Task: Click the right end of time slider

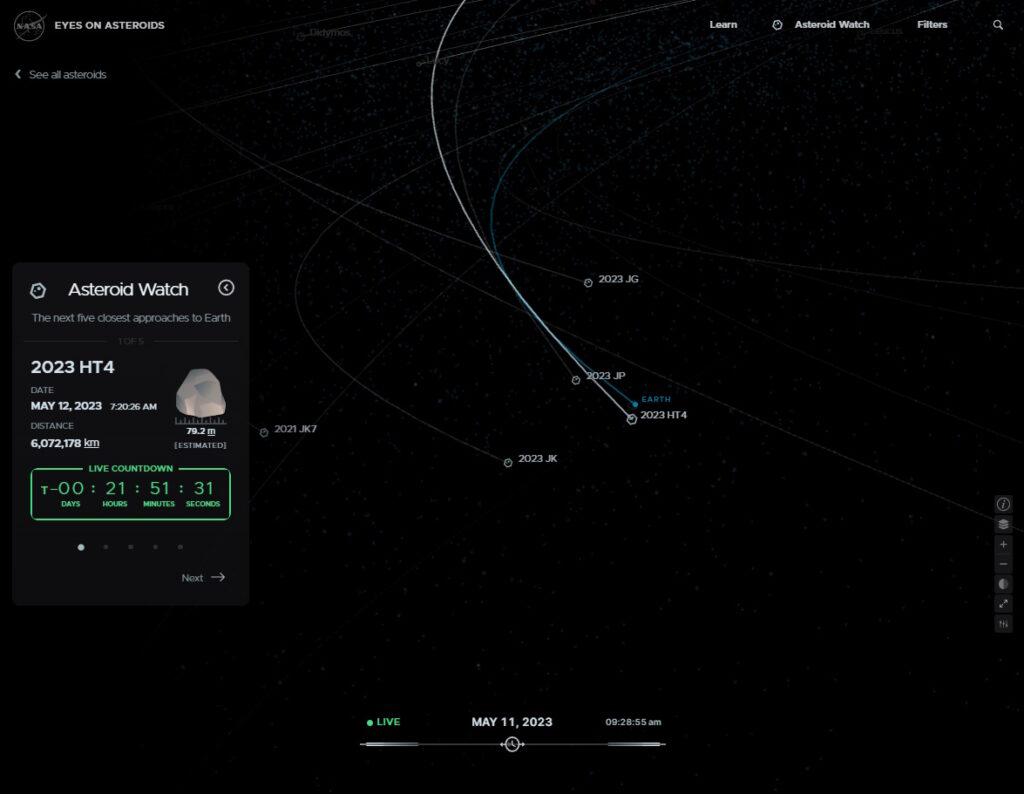Action: tap(635, 744)
